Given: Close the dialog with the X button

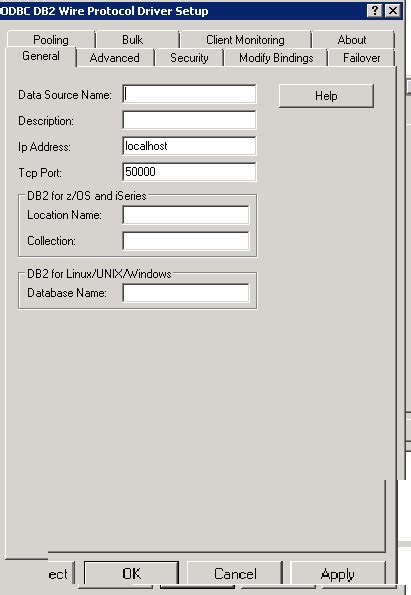Looking at the screenshot, I should click(x=393, y=11).
